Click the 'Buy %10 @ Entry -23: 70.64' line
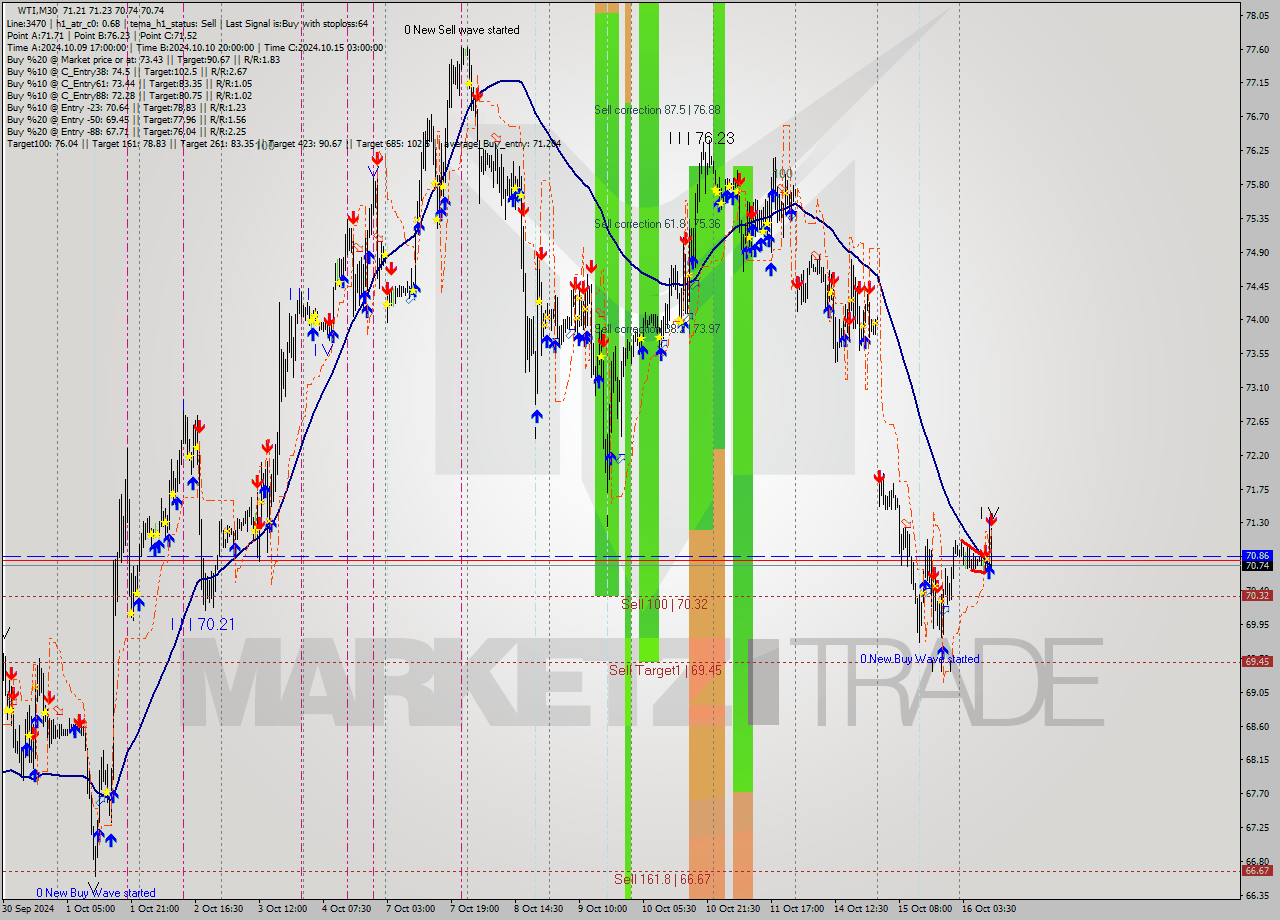This screenshot has width=1280, height=920. (x=126, y=107)
